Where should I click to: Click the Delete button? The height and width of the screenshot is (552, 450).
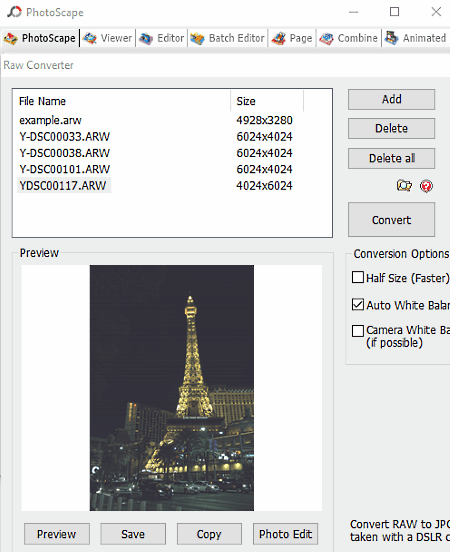pos(391,128)
